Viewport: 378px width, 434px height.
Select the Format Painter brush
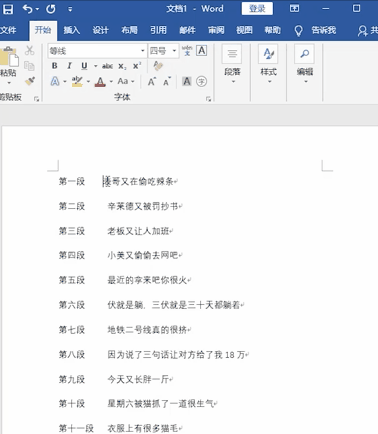30,81
